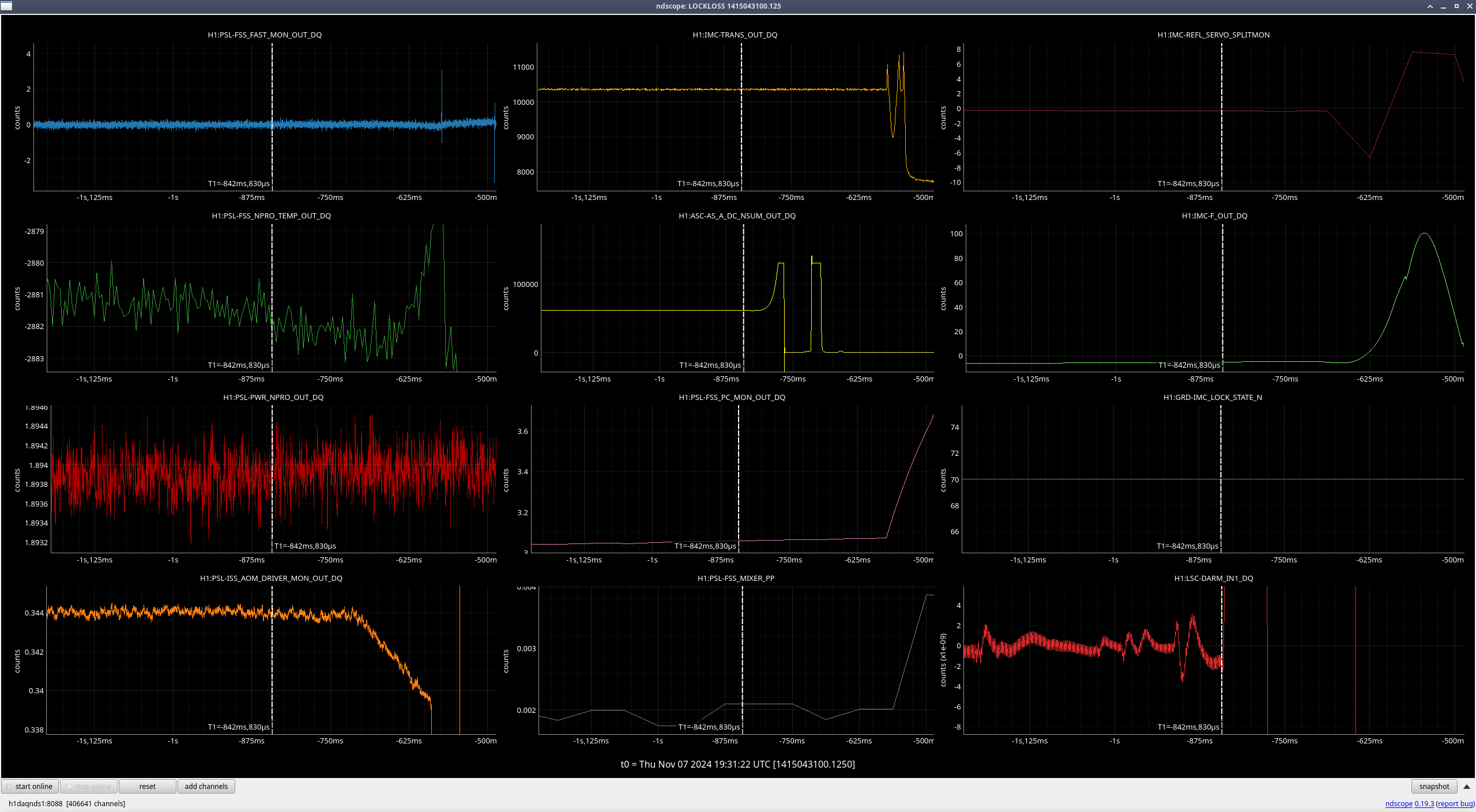Click the counts (x1e-09) axis label
This screenshot has width=1476, height=812.
coord(943,660)
